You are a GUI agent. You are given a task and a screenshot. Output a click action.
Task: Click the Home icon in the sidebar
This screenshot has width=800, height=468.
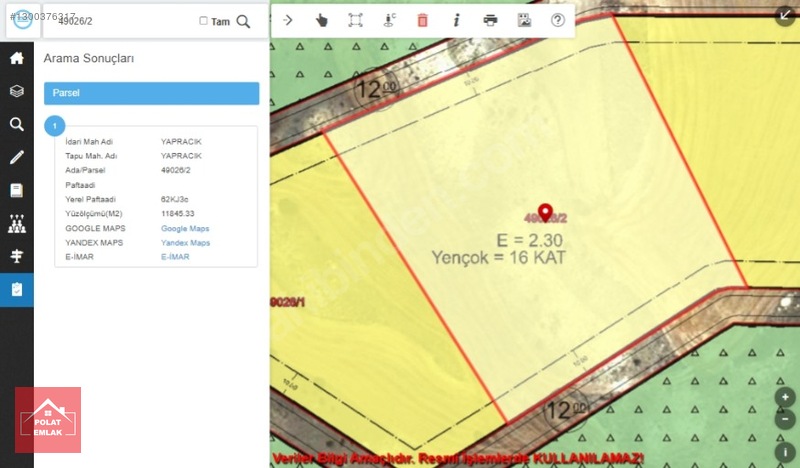16,58
